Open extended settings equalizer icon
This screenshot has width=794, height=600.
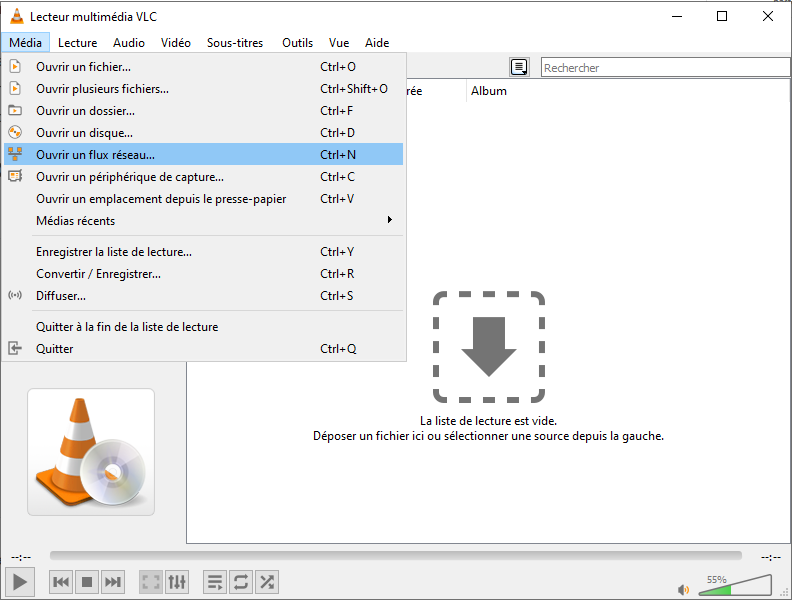pos(177,582)
